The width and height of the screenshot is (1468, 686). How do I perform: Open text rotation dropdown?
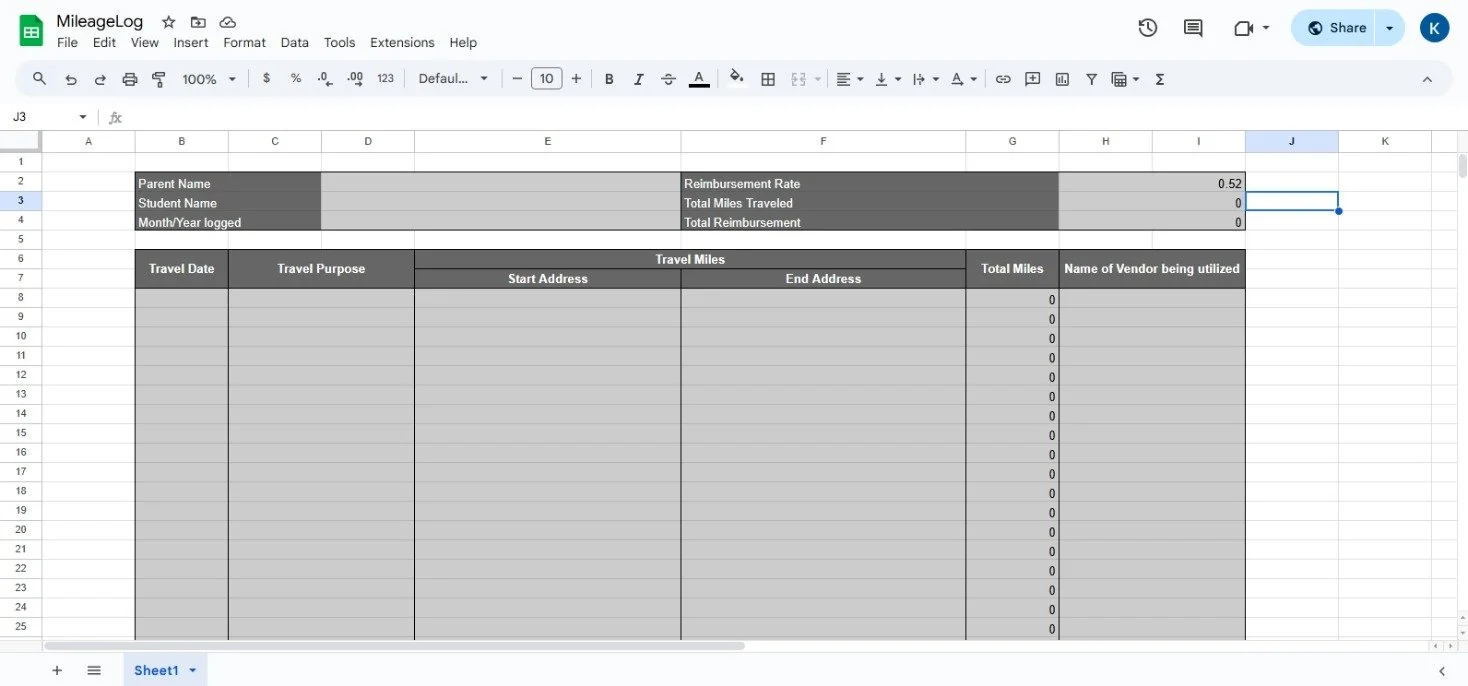[x=964, y=79]
